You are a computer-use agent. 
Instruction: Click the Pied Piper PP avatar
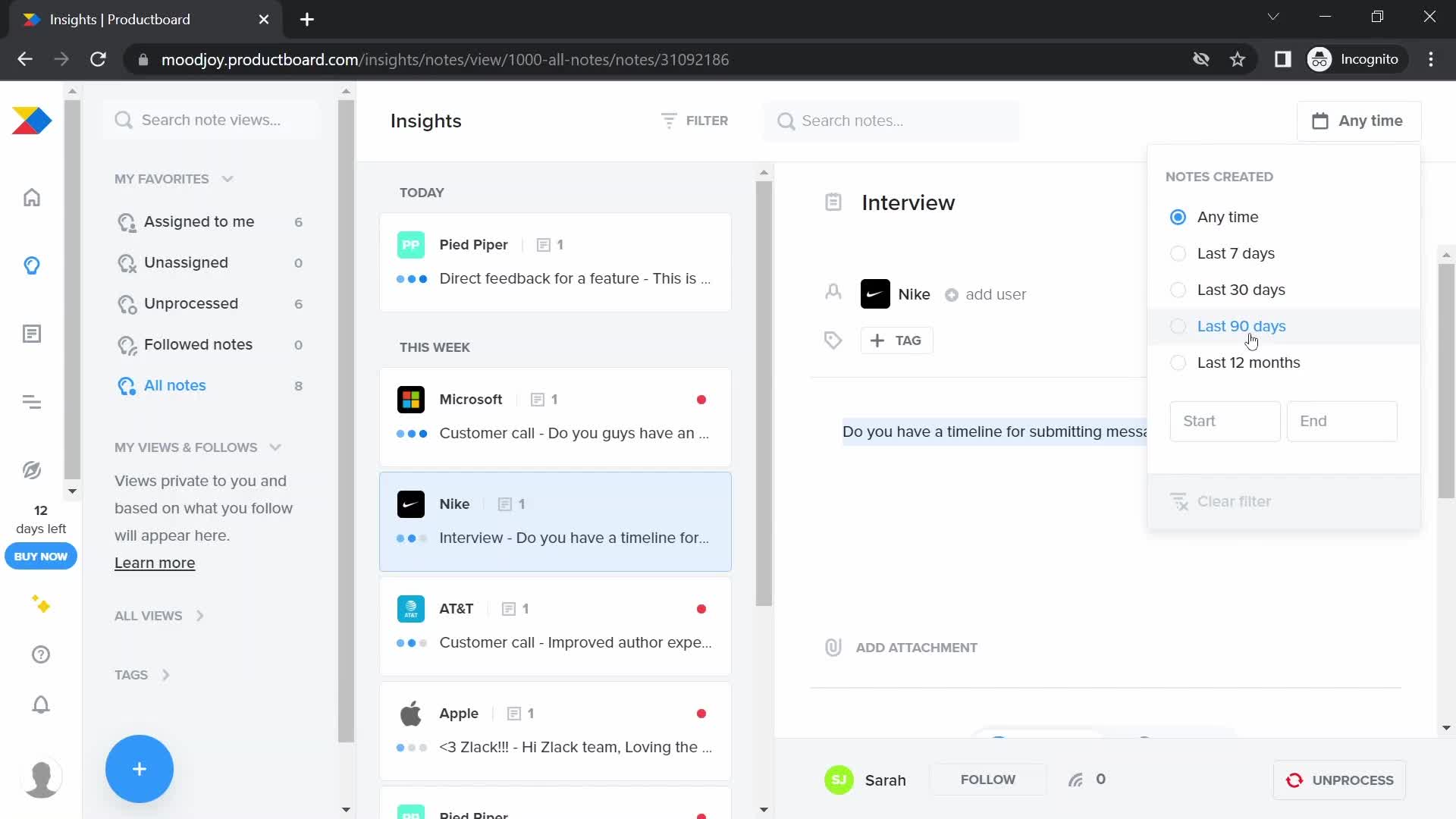[411, 245]
